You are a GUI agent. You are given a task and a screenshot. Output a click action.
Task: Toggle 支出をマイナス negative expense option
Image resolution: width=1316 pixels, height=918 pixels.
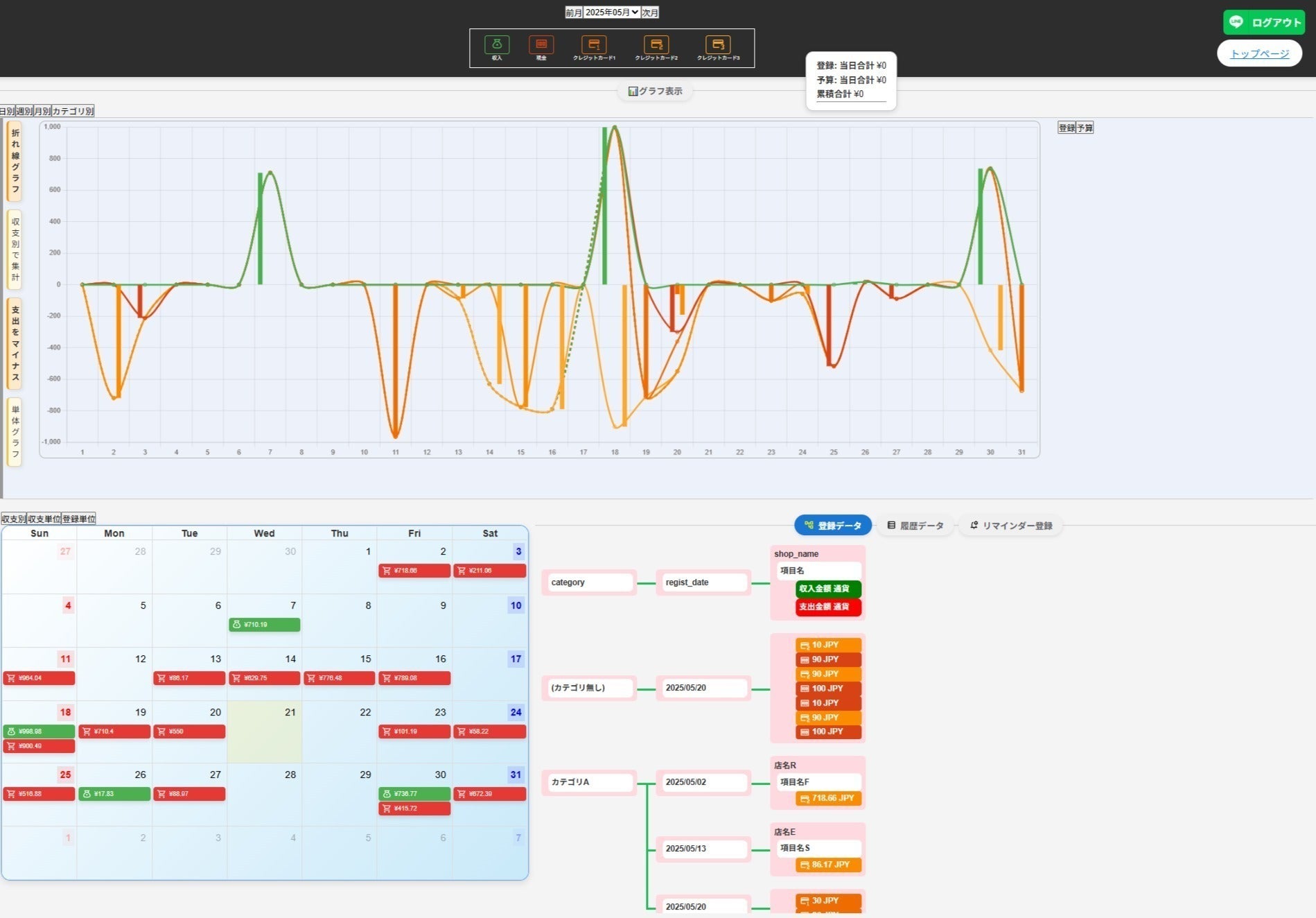(x=15, y=343)
